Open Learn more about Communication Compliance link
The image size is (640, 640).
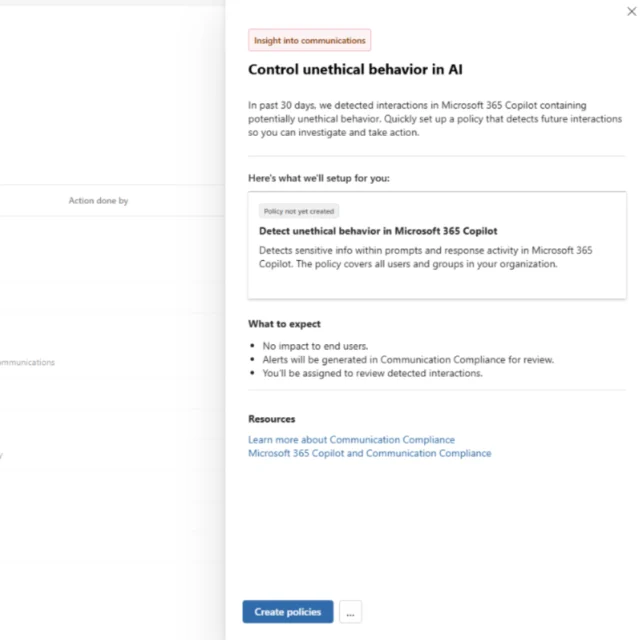tap(351, 440)
